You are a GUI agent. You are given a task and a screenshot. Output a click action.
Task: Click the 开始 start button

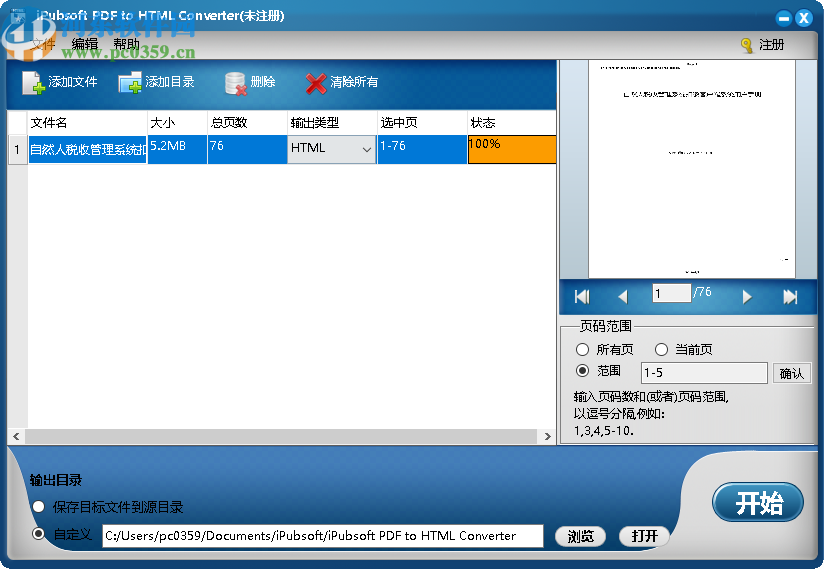[x=758, y=502]
